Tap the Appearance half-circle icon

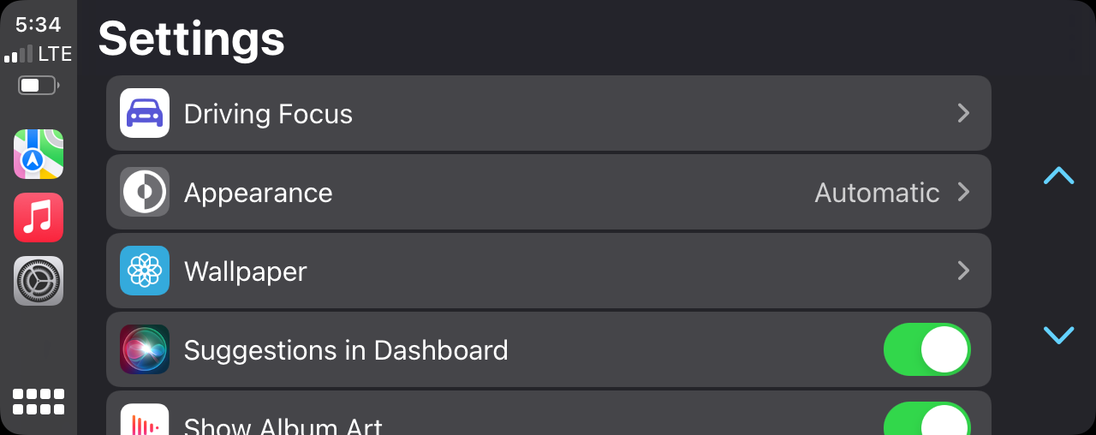click(145, 192)
